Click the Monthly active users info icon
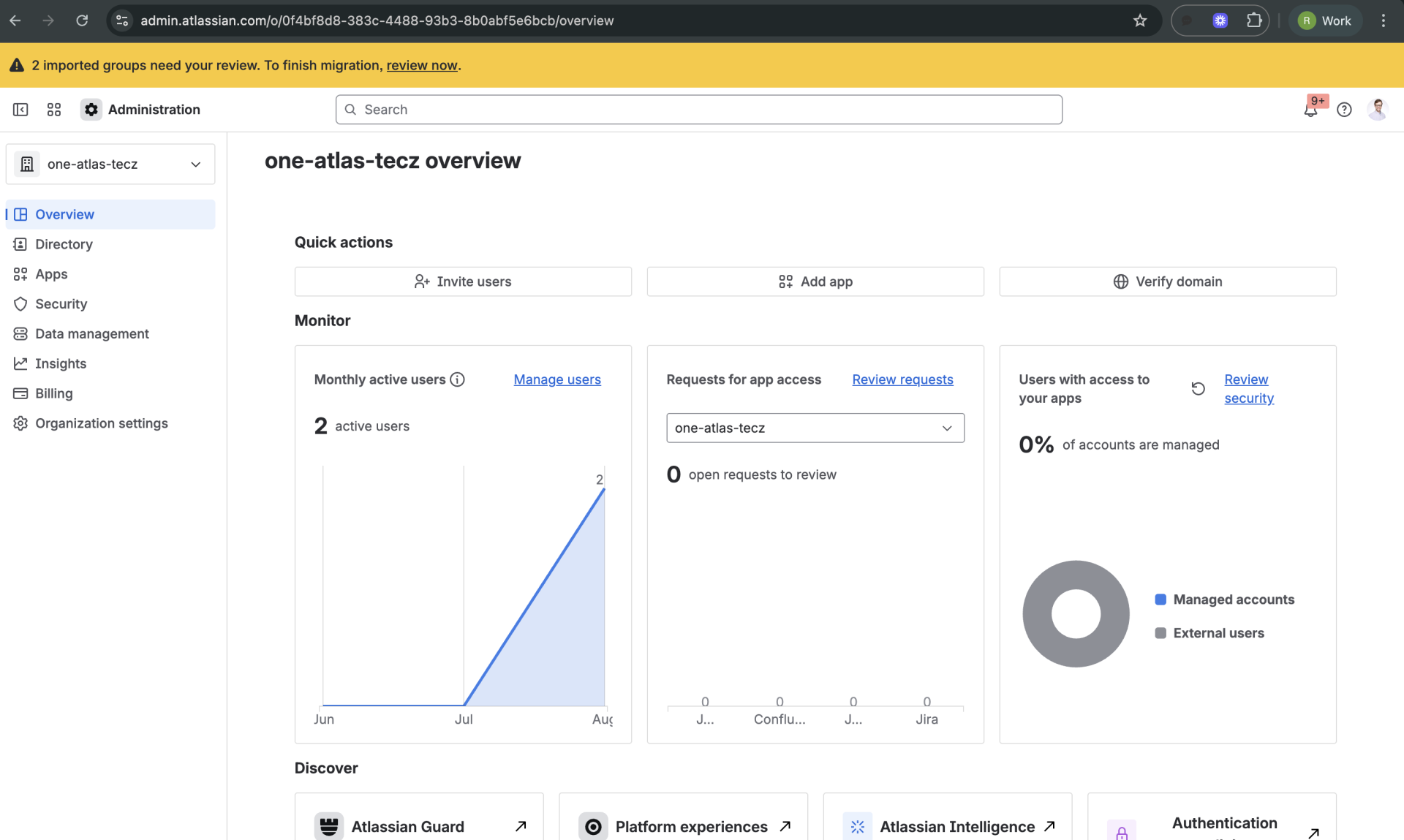 [x=457, y=379]
